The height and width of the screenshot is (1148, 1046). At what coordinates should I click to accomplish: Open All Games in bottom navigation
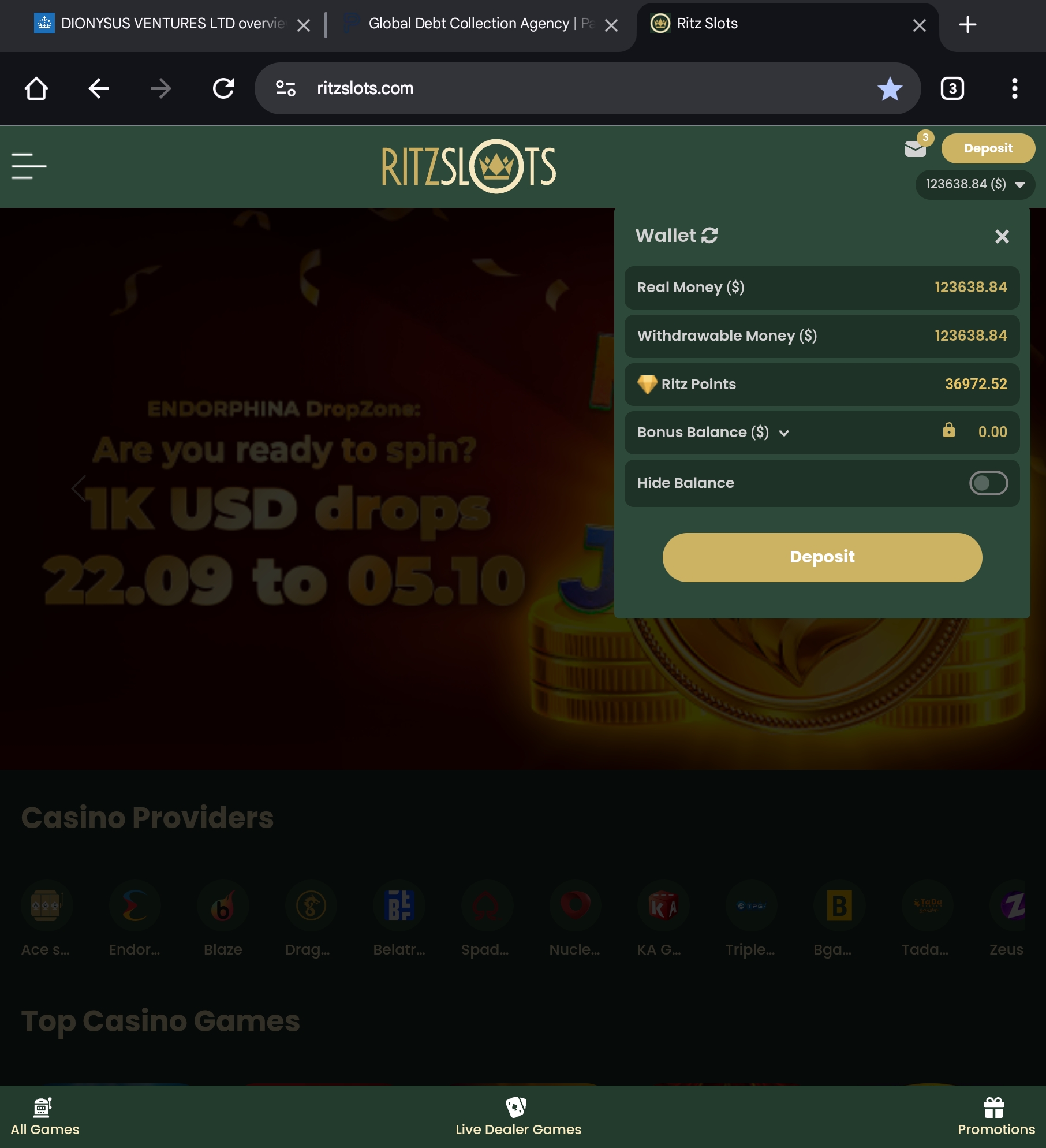coord(45,1117)
